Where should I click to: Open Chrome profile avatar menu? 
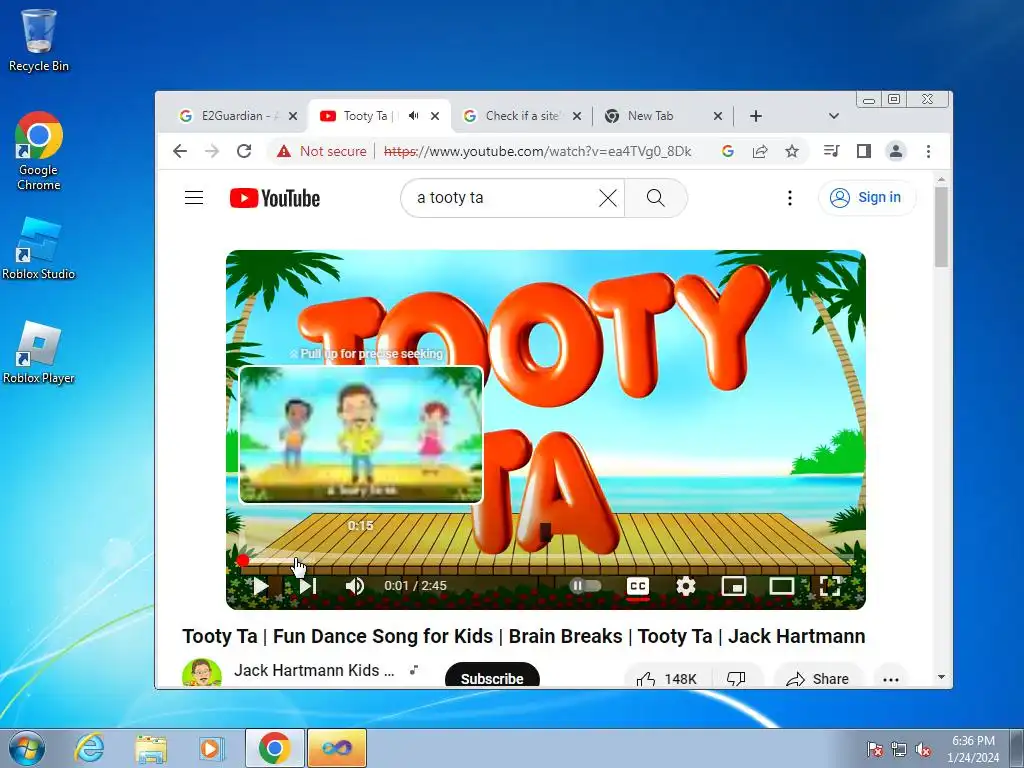coord(896,152)
